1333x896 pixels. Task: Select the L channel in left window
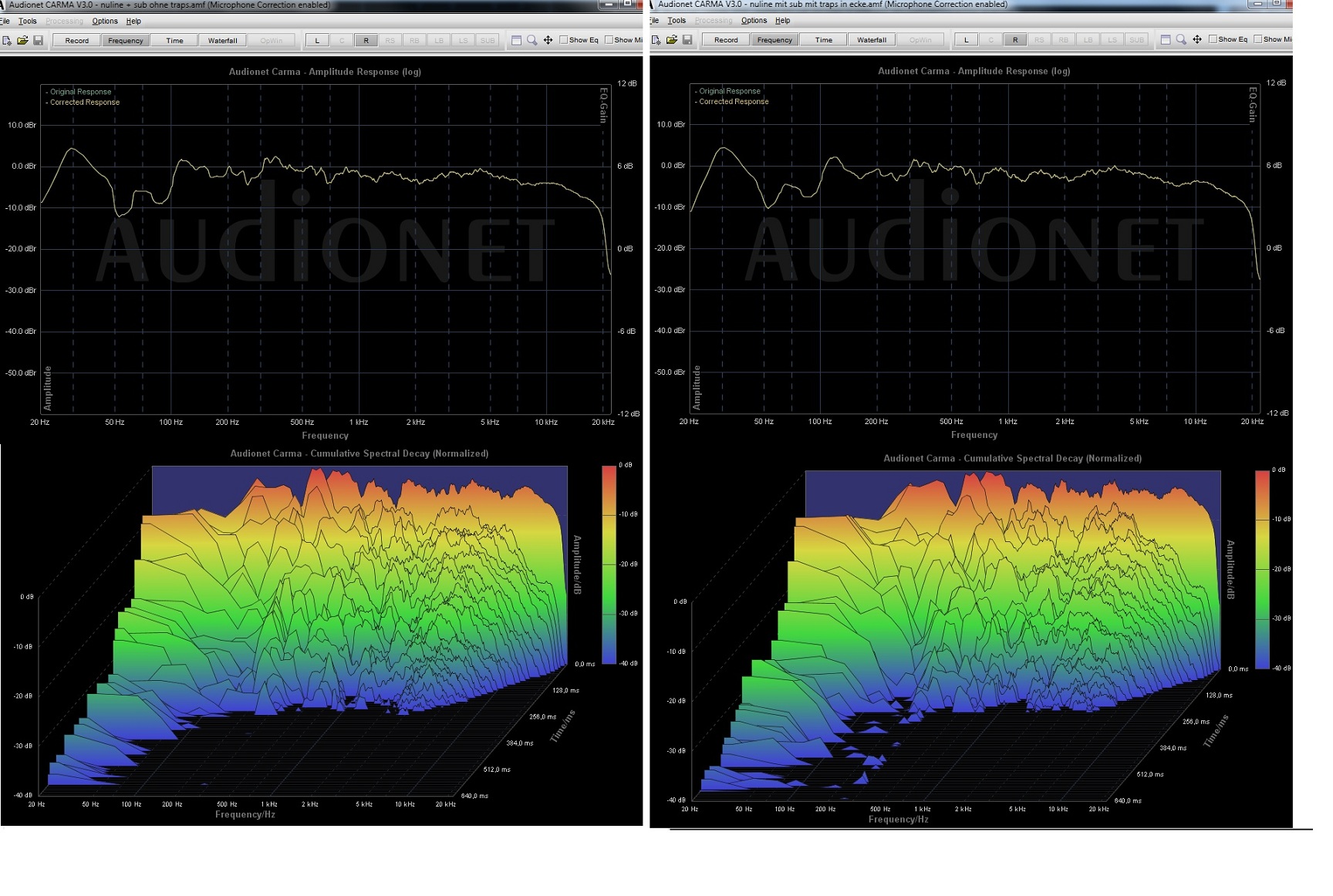click(317, 41)
